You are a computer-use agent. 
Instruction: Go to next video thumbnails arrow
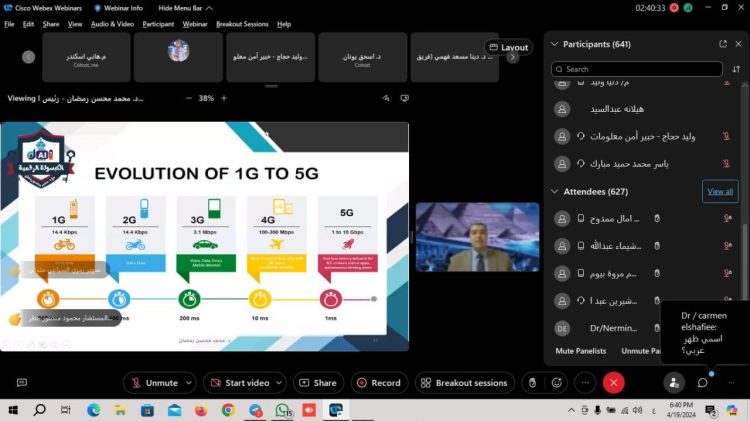[512, 58]
